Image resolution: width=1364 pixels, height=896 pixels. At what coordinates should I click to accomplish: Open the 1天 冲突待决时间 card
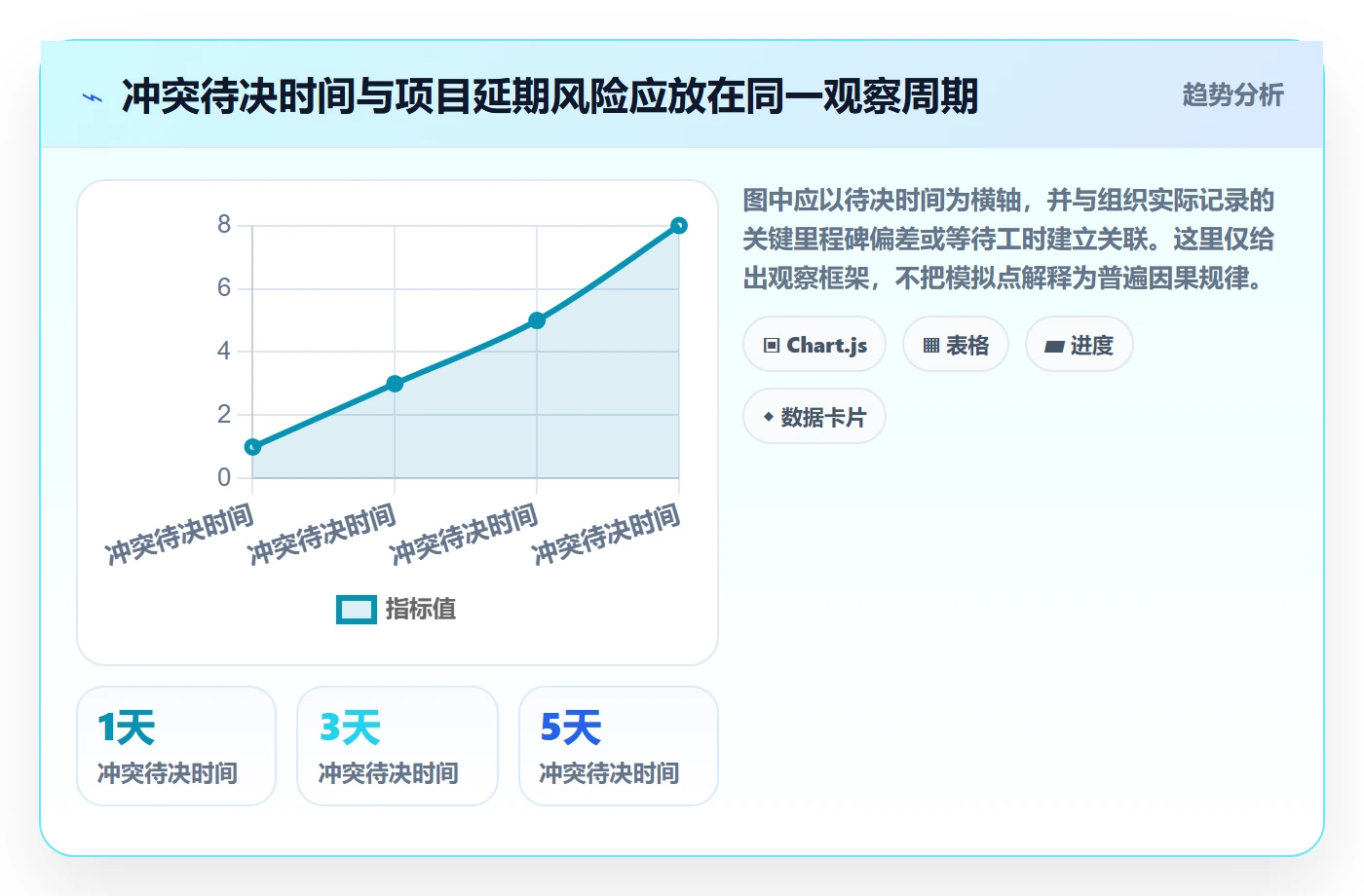[x=176, y=746]
